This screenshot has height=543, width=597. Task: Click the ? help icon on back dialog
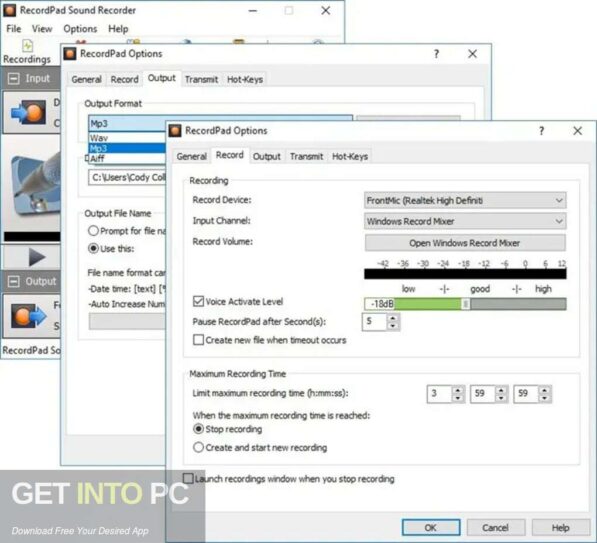pyautogui.click(x=436, y=54)
